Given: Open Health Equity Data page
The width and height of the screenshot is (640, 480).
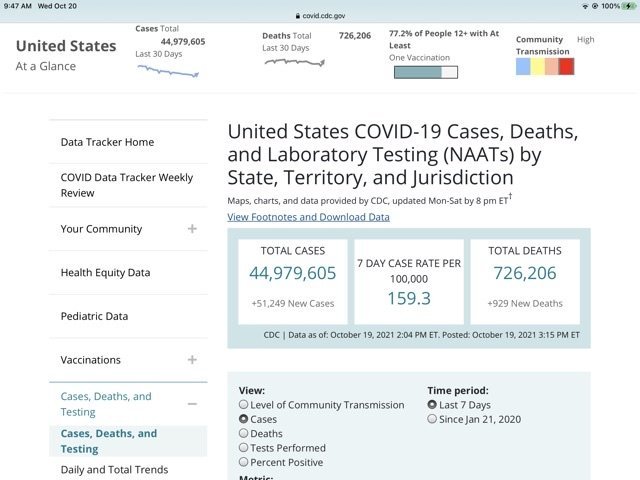Looking at the screenshot, I should point(105,273).
